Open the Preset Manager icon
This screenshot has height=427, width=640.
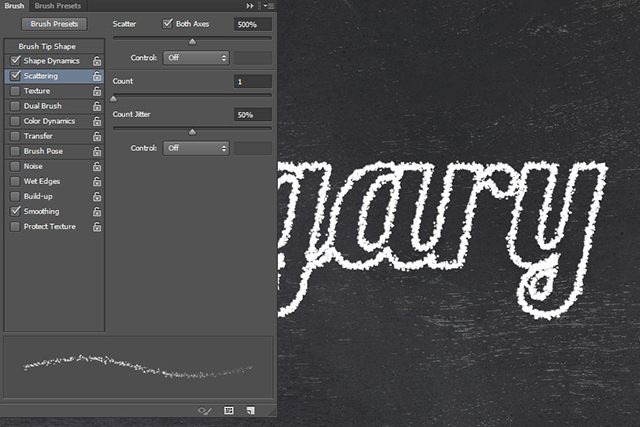coord(229,411)
